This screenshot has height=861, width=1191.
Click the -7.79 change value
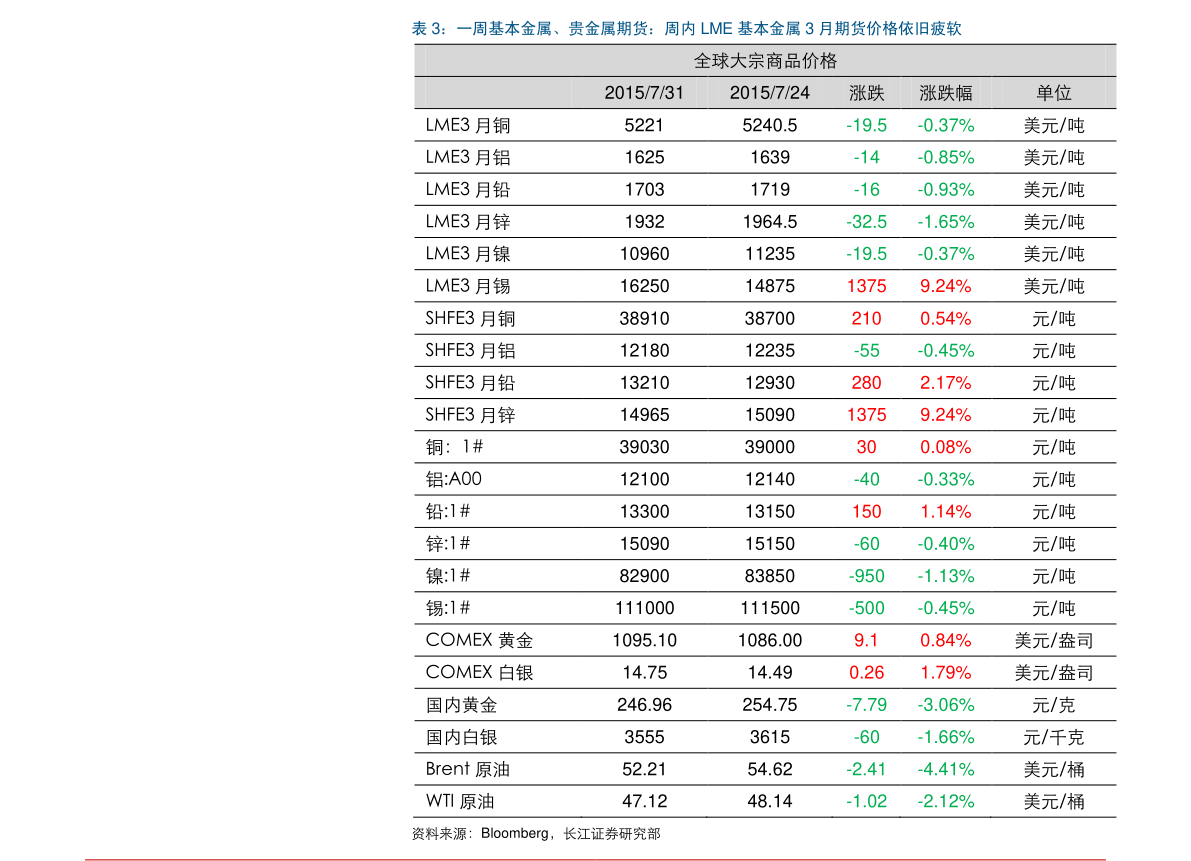[x=866, y=705]
